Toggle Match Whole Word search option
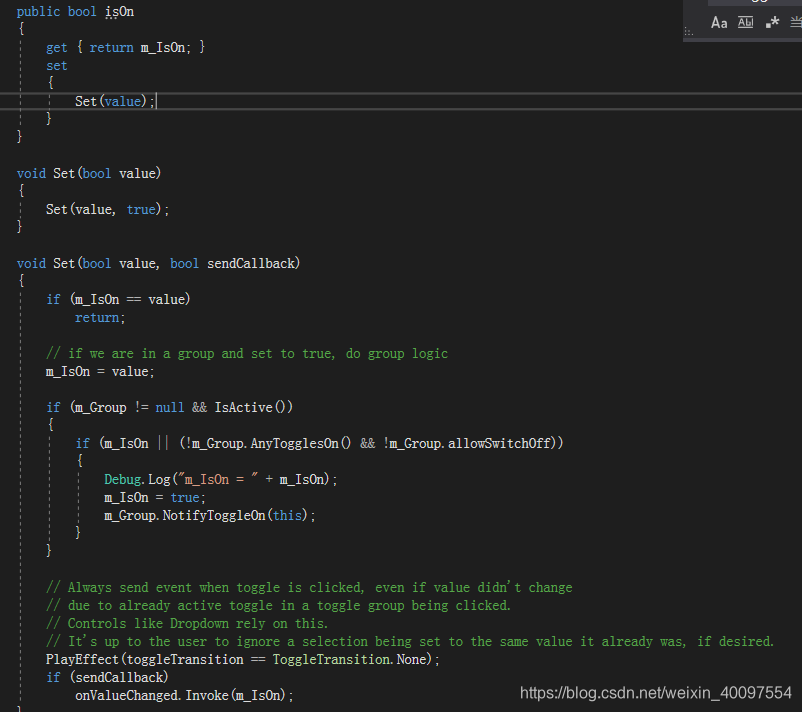 [747, 22]
